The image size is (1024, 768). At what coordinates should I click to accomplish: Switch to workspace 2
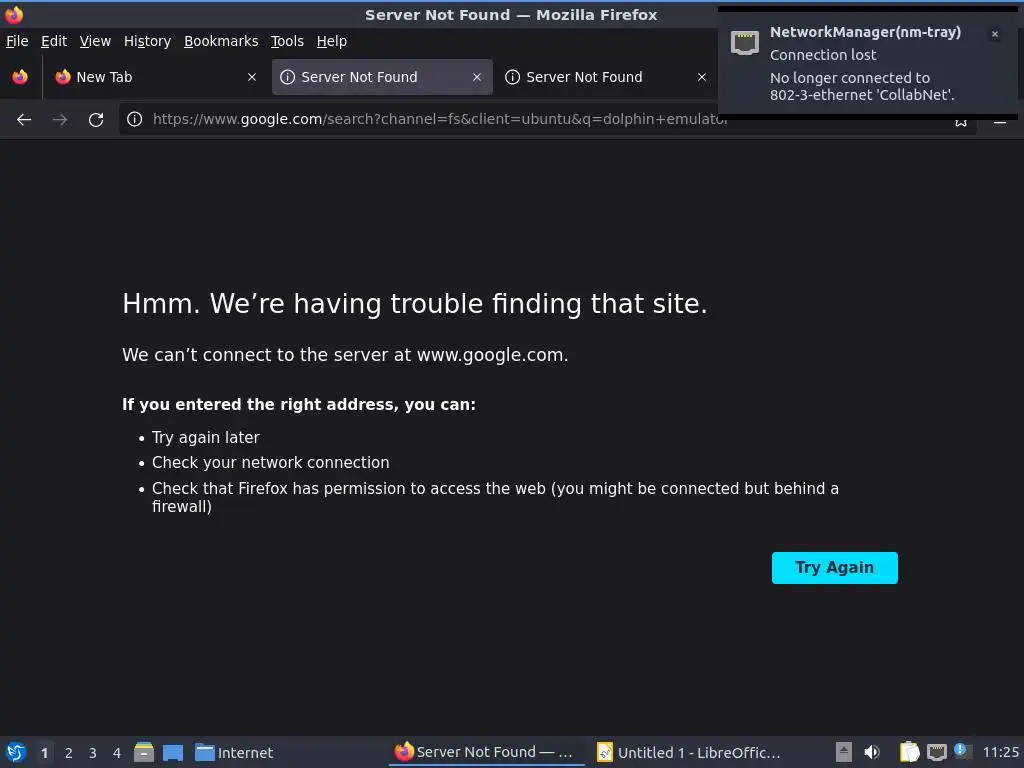pyautogui.click(x=69, y=753)
